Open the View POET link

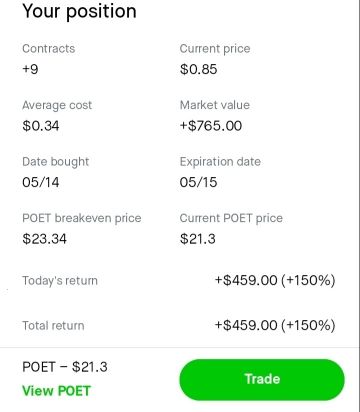pos(56,391)
